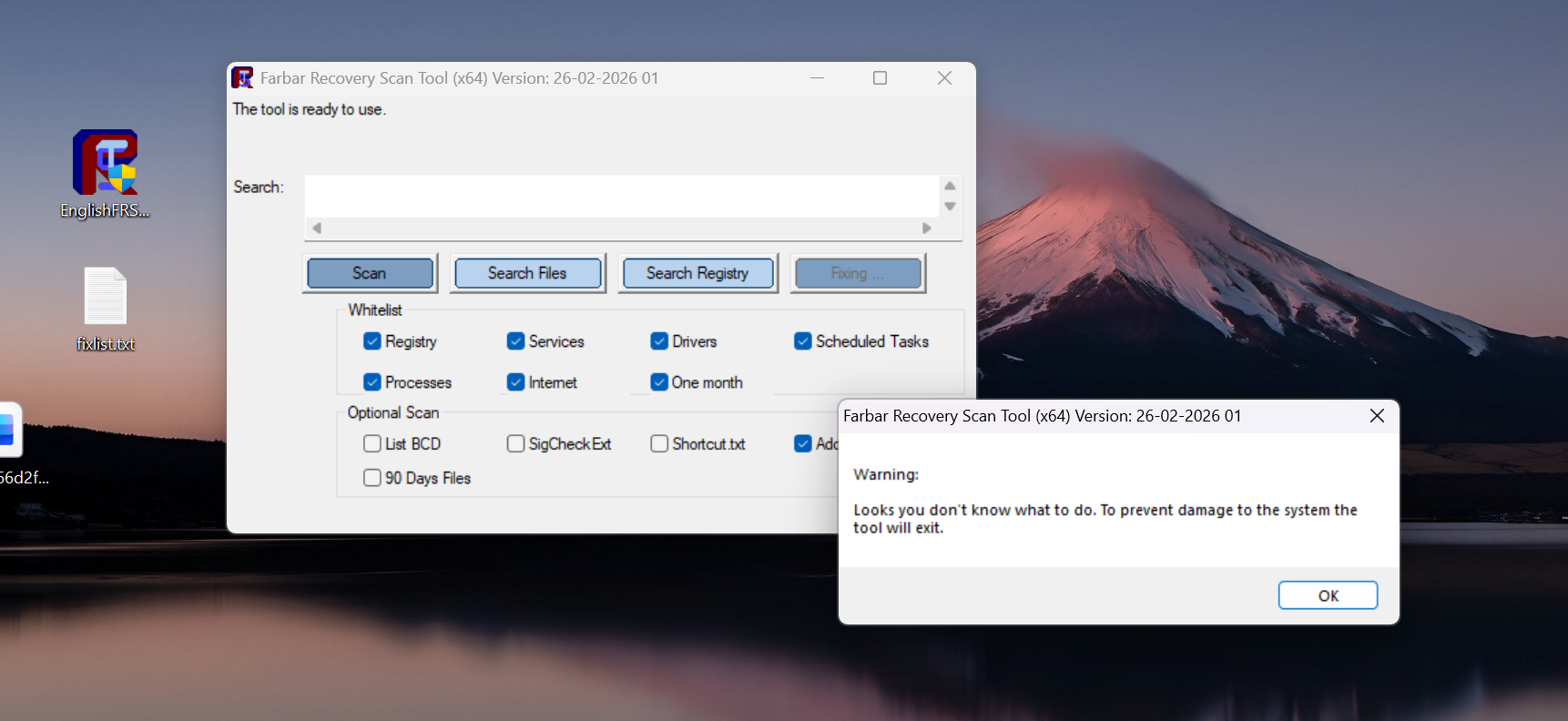This screenshot has height=721, width=1568.
Task: Uncheck the One month checkbox
Action: (x=659, y=382)
